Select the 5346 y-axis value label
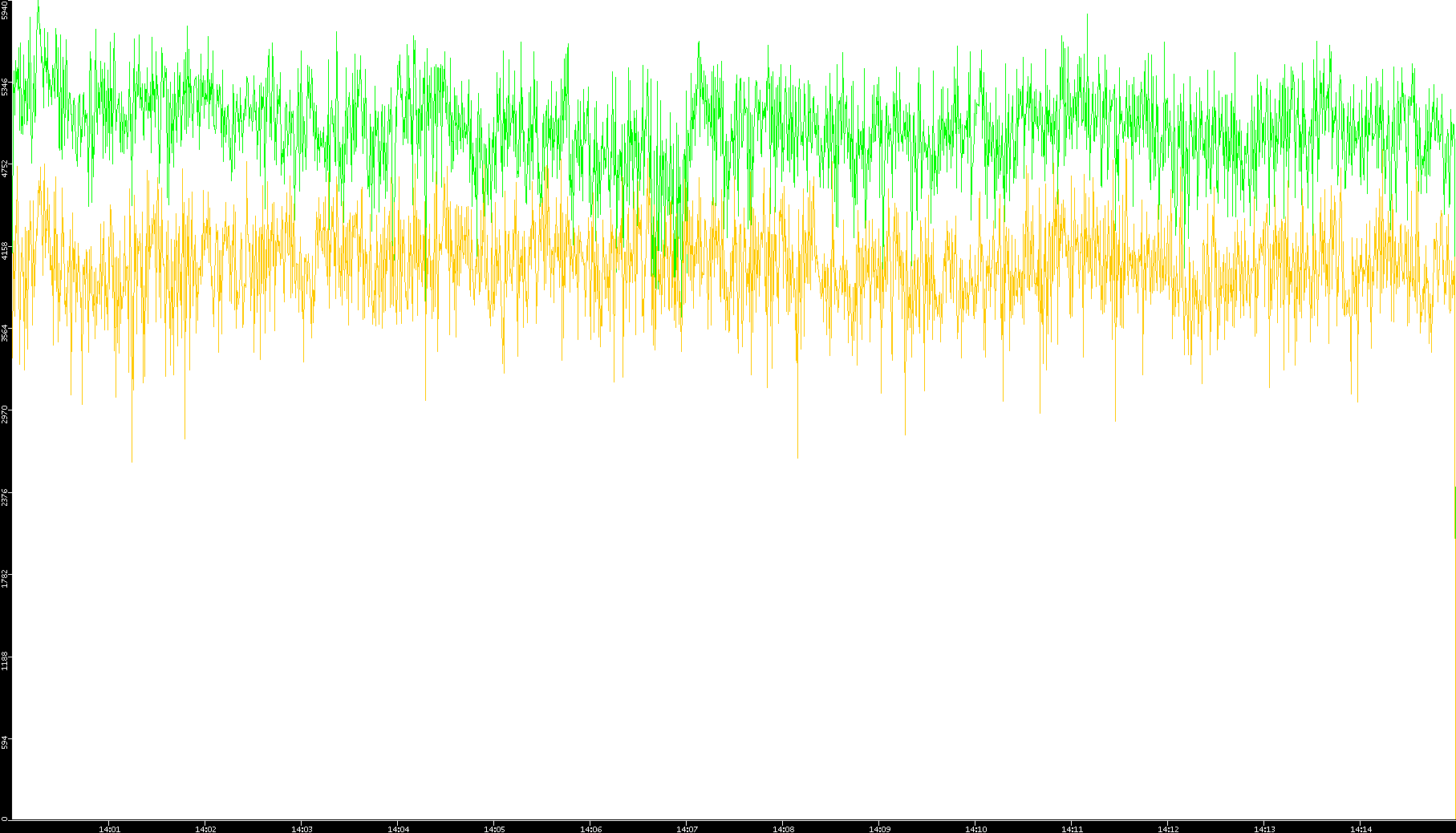 point(5,87)
